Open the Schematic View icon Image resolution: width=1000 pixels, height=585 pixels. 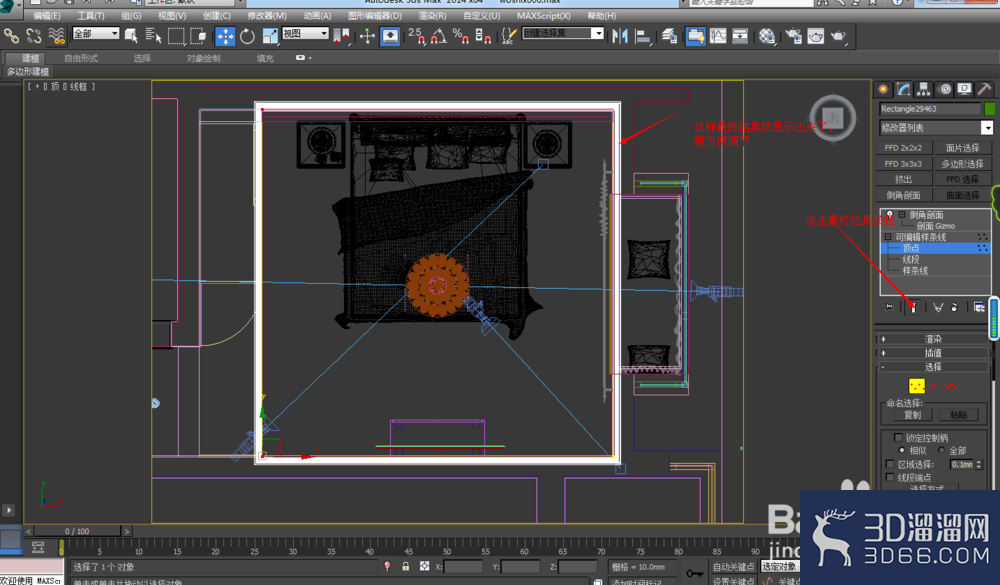[740, 36]
